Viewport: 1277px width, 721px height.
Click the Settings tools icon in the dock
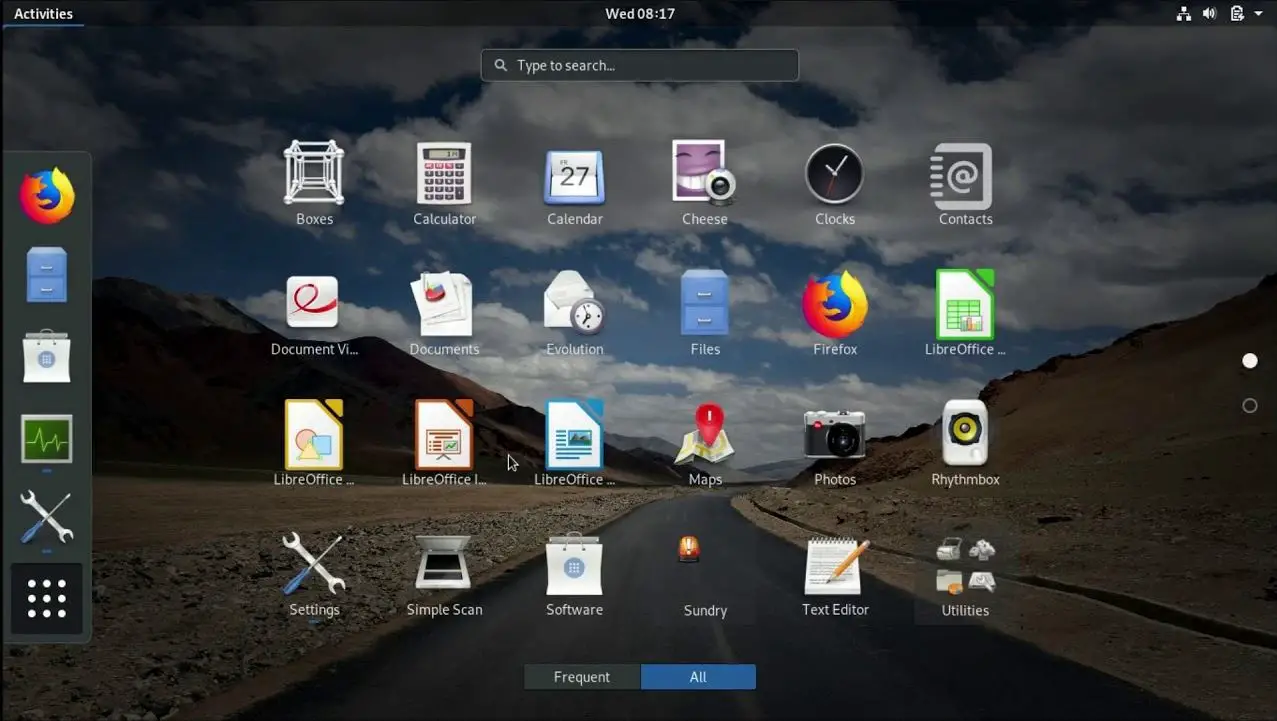(x=47, y=517)
